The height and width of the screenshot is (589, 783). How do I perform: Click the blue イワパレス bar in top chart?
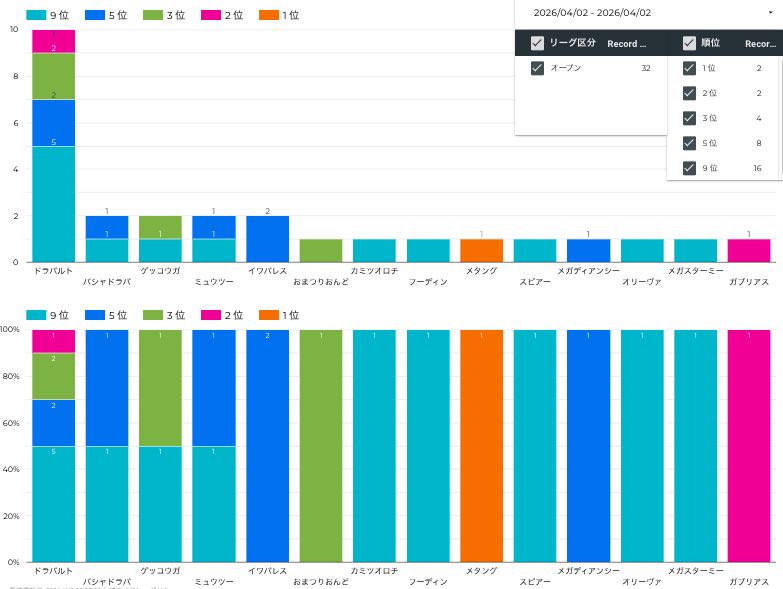coord(267,238)
